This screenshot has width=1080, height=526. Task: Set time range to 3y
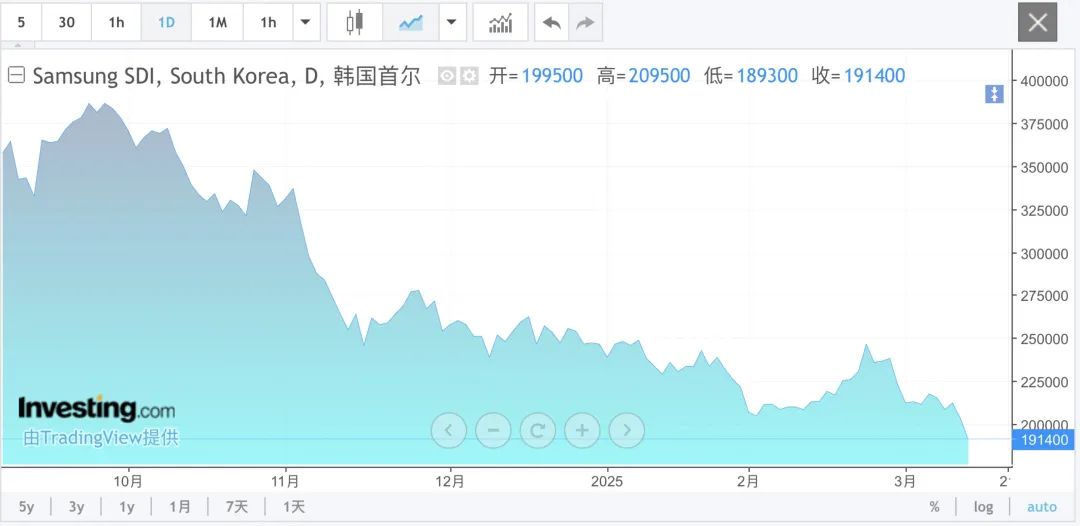coord(76,507)
